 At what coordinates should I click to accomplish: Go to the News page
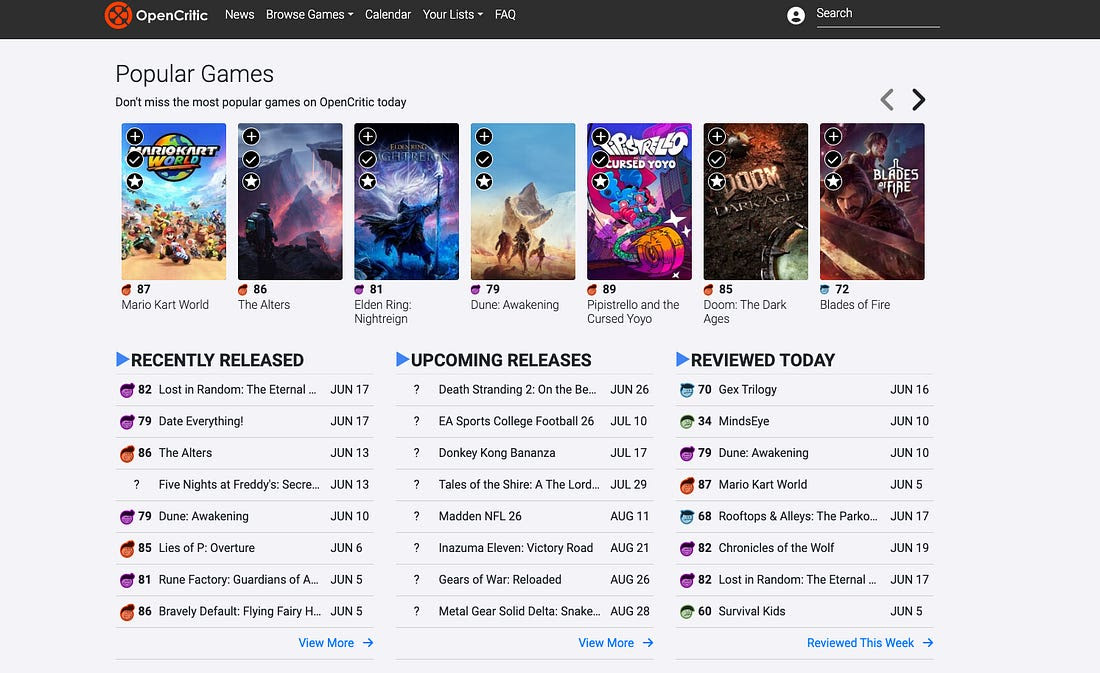239,15
